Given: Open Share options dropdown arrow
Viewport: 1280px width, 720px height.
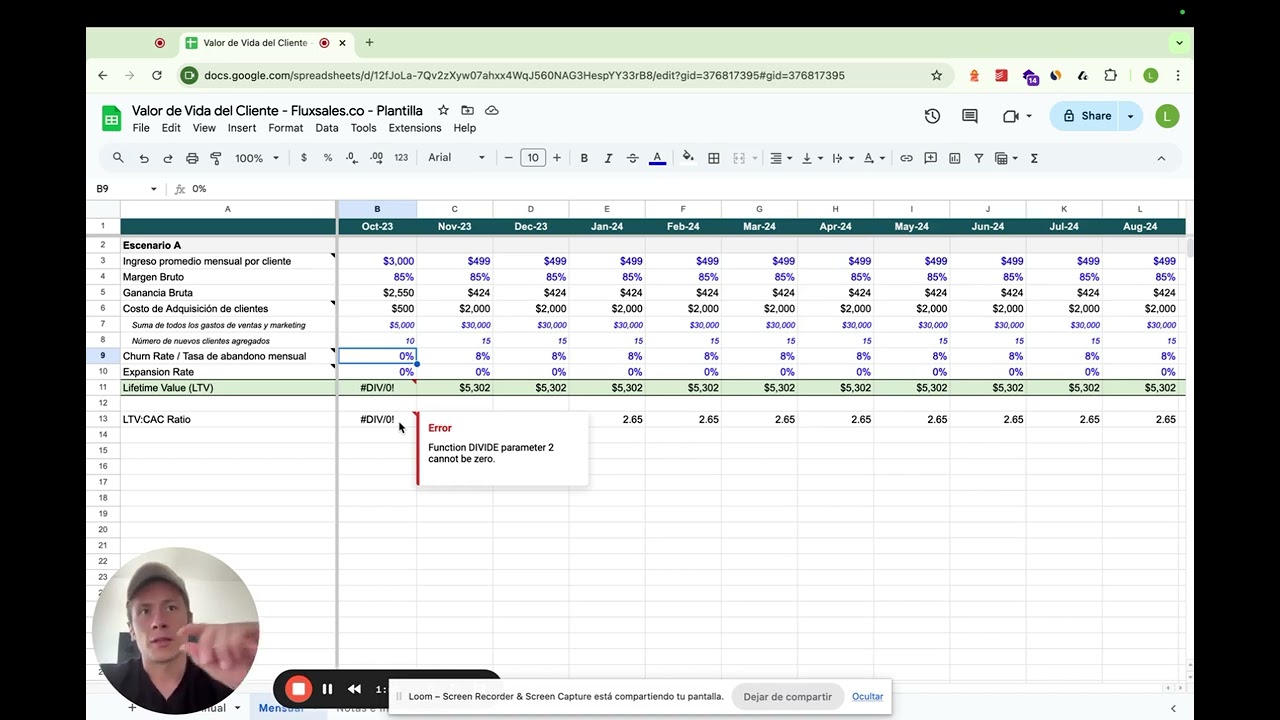Looking at the screenshot, I should [x=1131, y=116].
